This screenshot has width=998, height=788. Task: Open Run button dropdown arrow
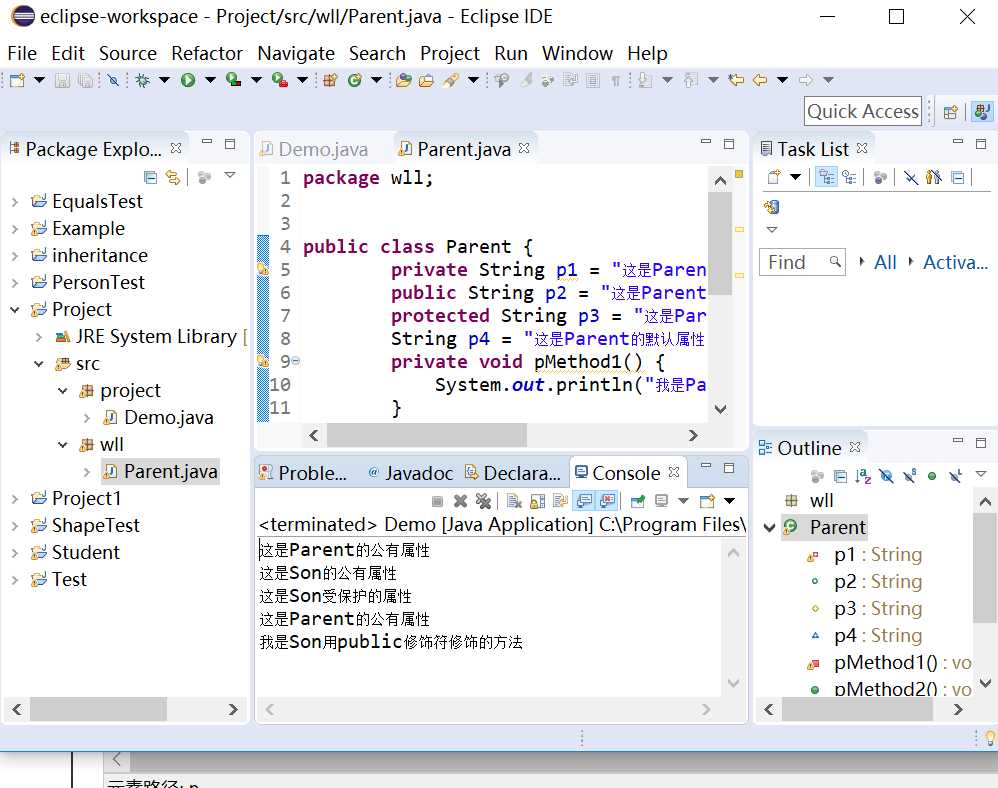210,80
